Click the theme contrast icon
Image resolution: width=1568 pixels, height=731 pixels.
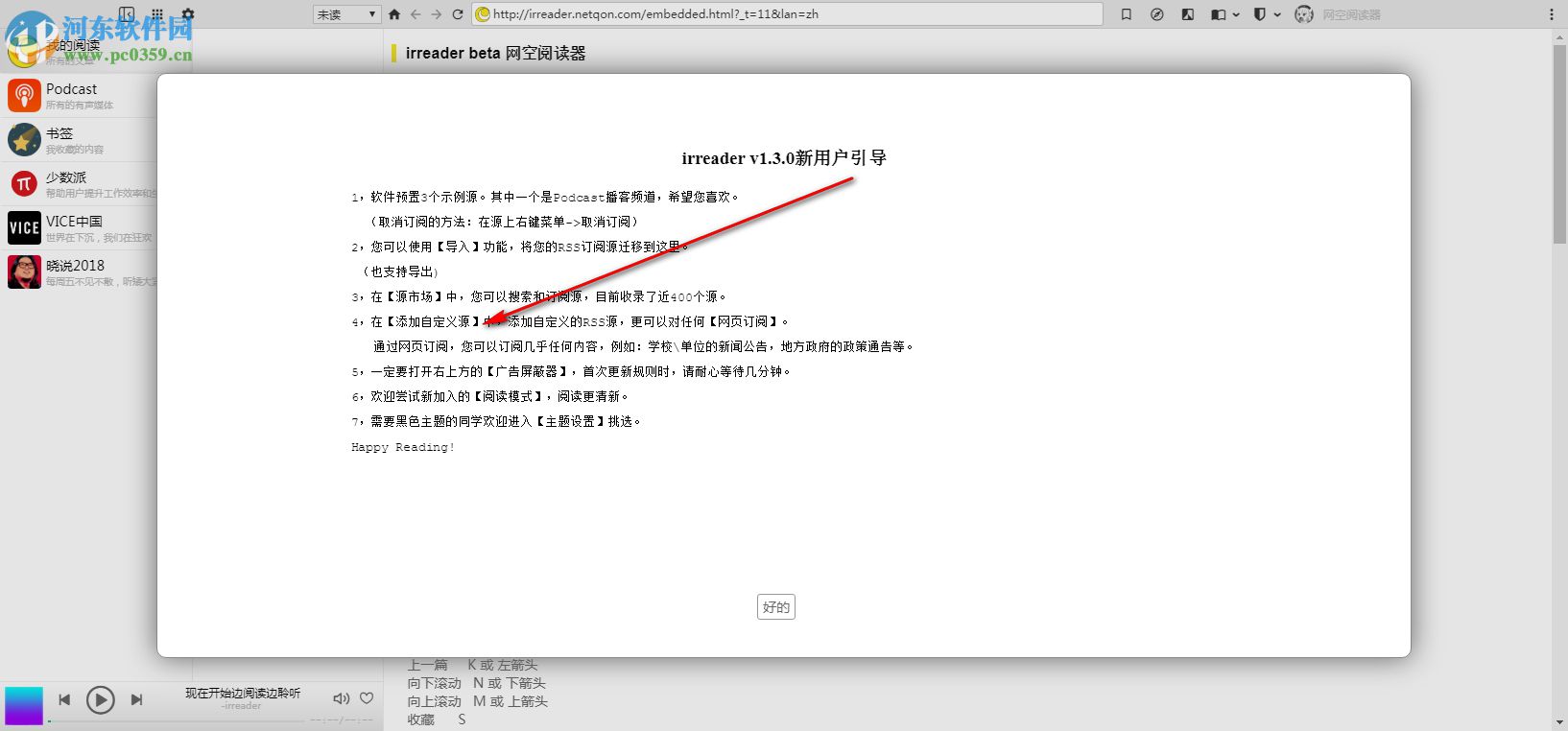point(1188,14)
